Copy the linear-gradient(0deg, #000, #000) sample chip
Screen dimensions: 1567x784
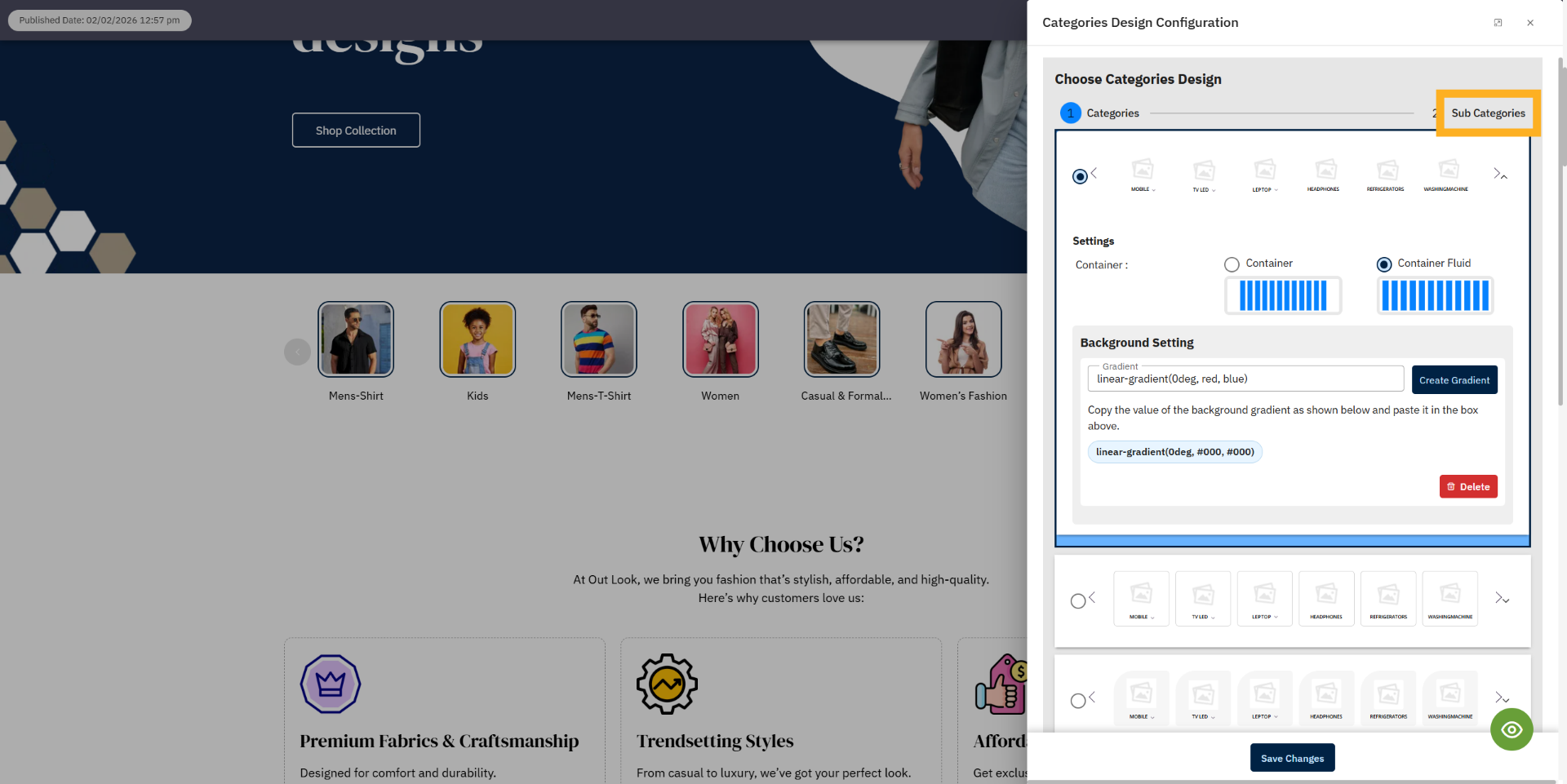(1175, 452)
